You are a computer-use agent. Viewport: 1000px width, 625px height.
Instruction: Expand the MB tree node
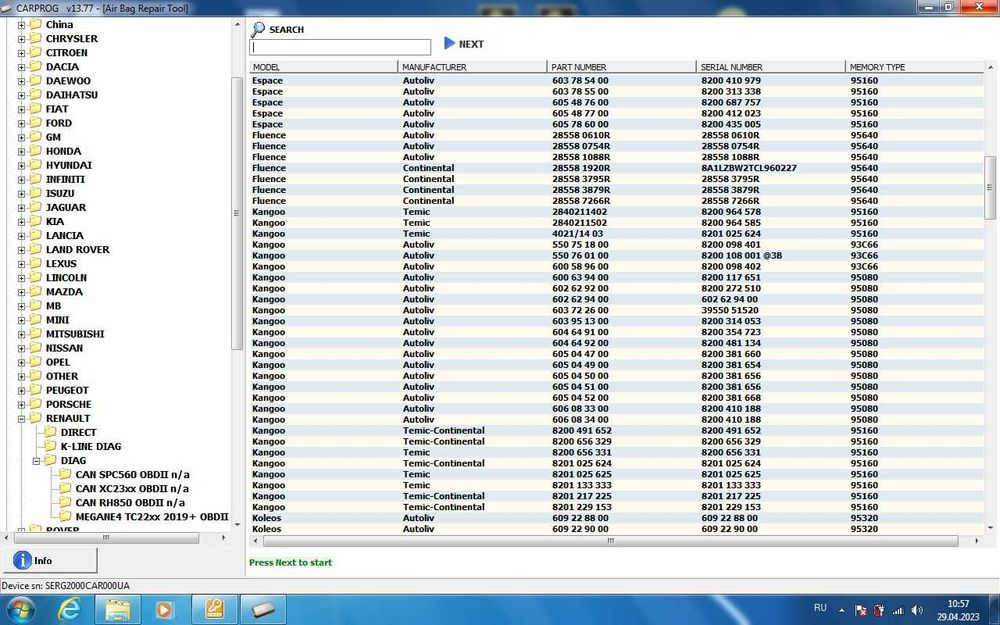pyautogui.click(x=21, y=306)
